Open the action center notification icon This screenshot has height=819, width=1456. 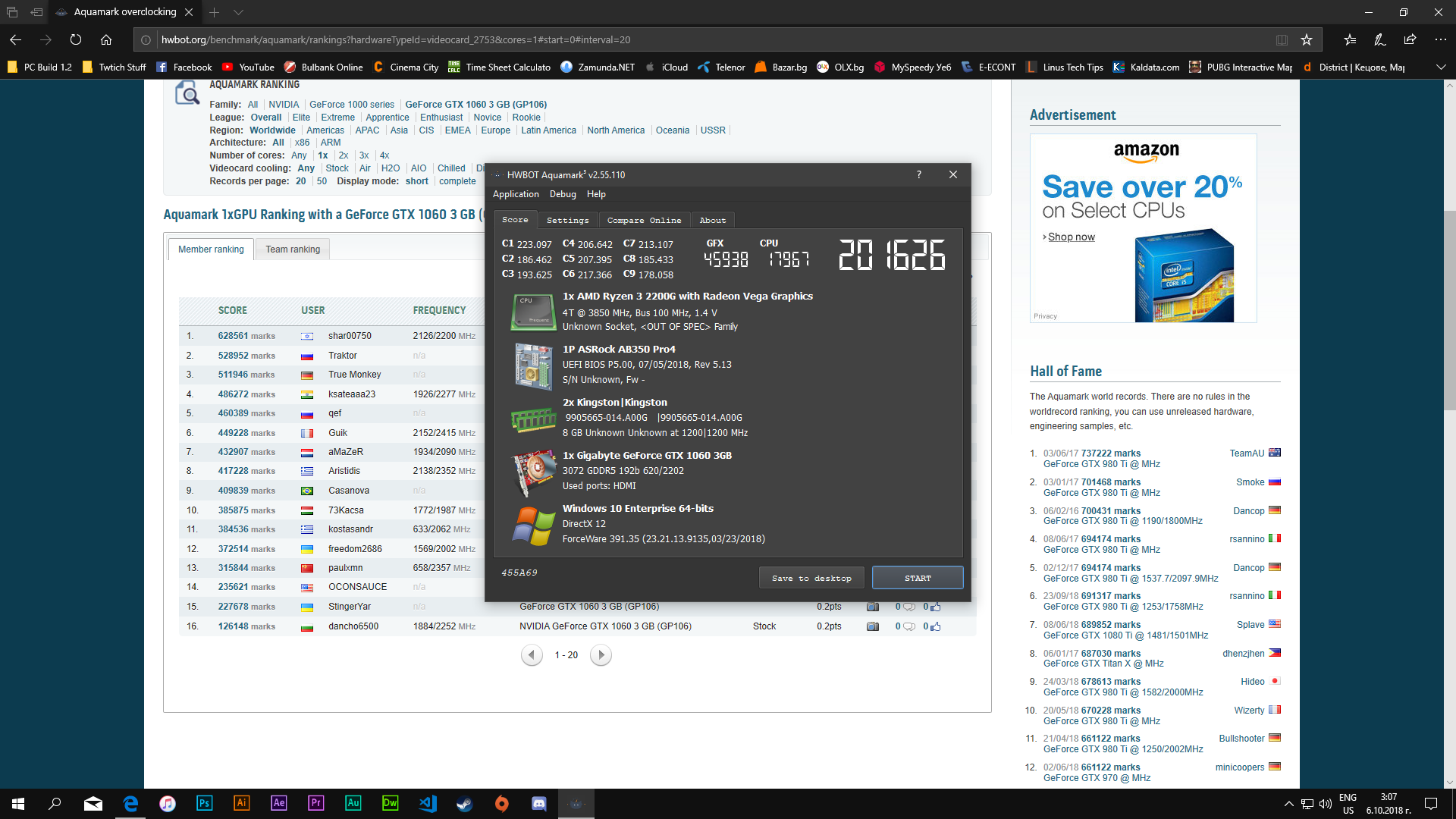pos(1431,804)
